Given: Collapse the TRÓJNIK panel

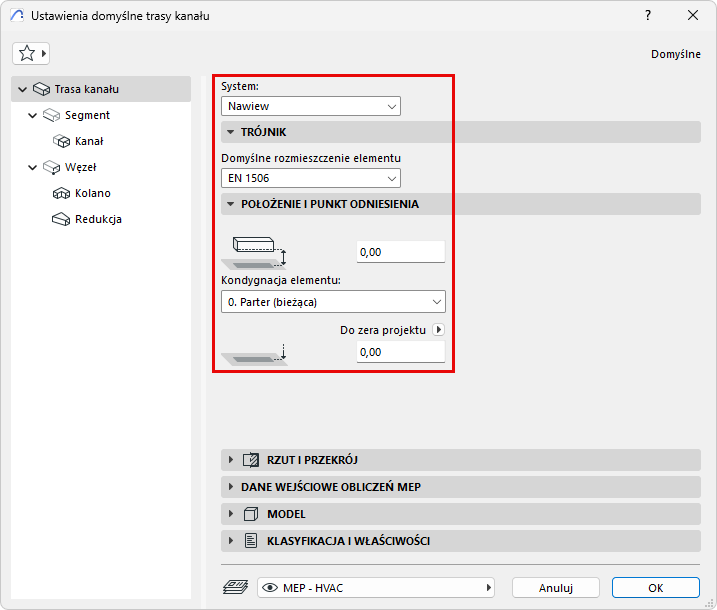Looking at the screenshot, I should 230,132.
